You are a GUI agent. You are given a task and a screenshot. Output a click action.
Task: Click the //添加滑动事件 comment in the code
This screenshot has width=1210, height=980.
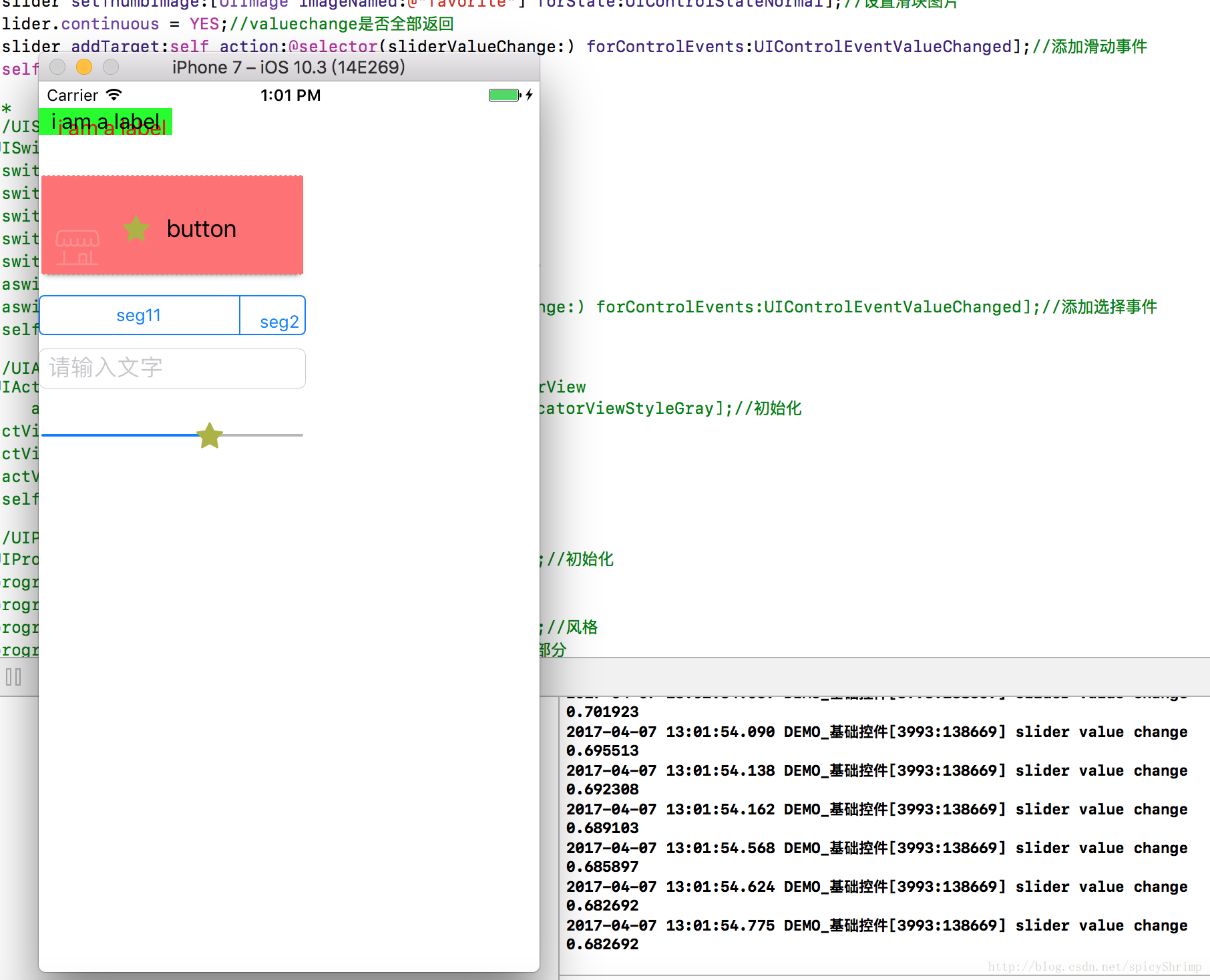[1090, 46]
